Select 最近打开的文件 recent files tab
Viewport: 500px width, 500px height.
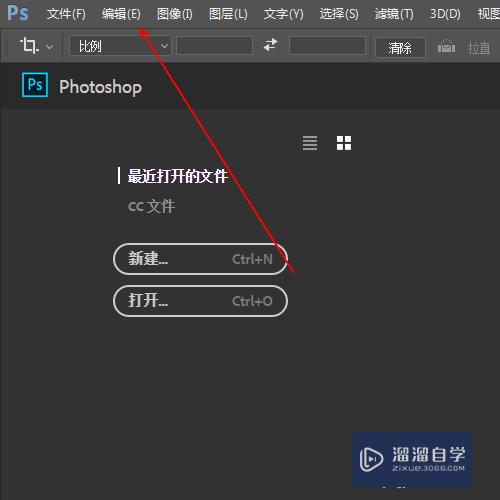(x=178, y=176)
